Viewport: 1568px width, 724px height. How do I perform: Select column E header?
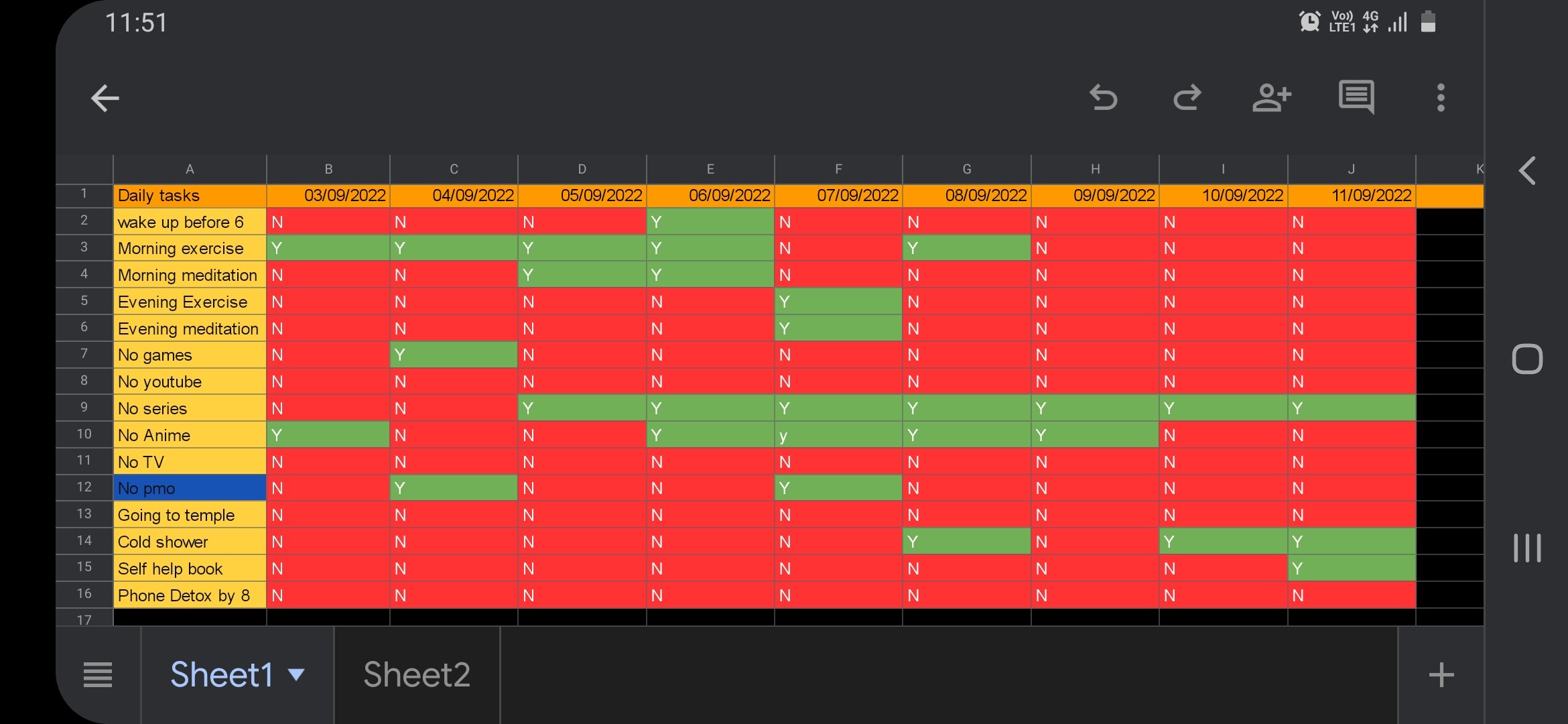710,169
